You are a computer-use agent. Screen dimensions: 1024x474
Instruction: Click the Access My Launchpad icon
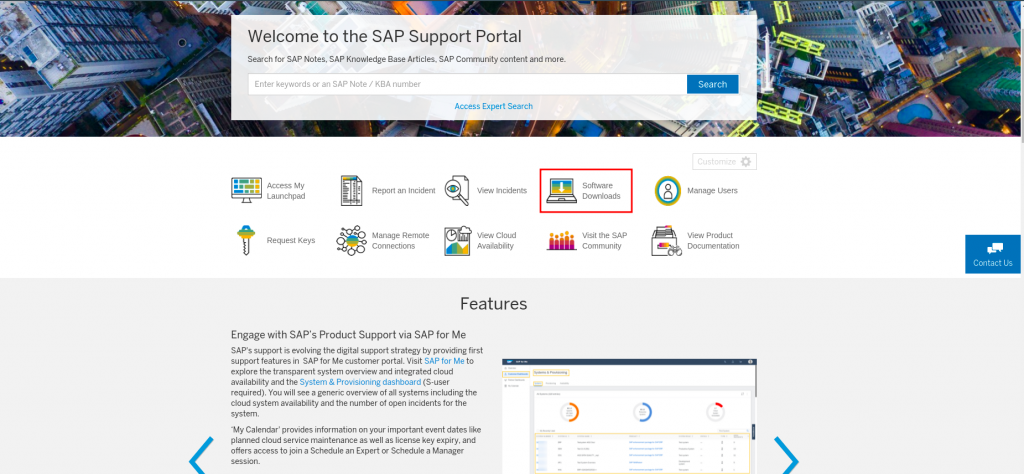246,190
